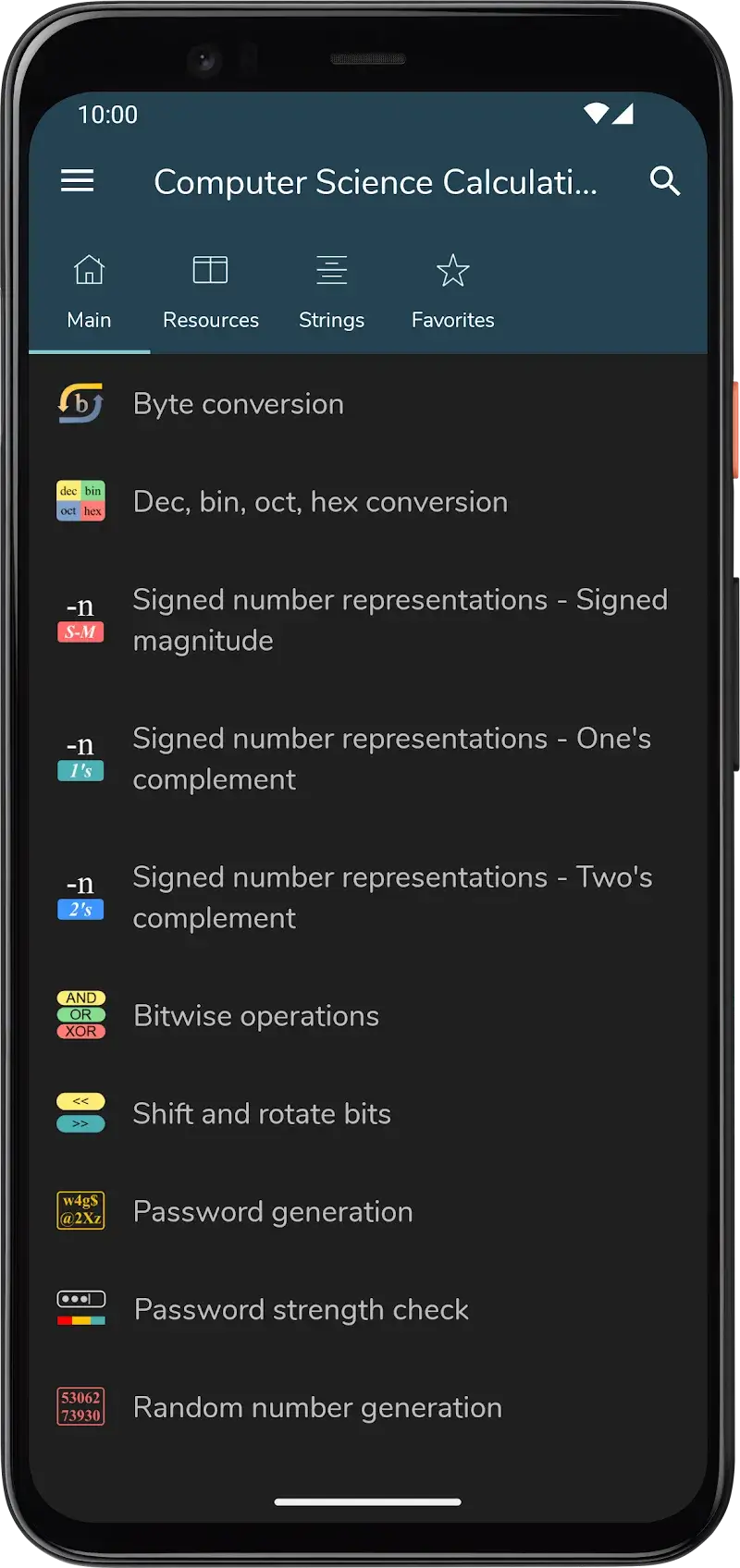Open the Strings tab
This screenshot has height=1568, width=740.
pos(331,290)
